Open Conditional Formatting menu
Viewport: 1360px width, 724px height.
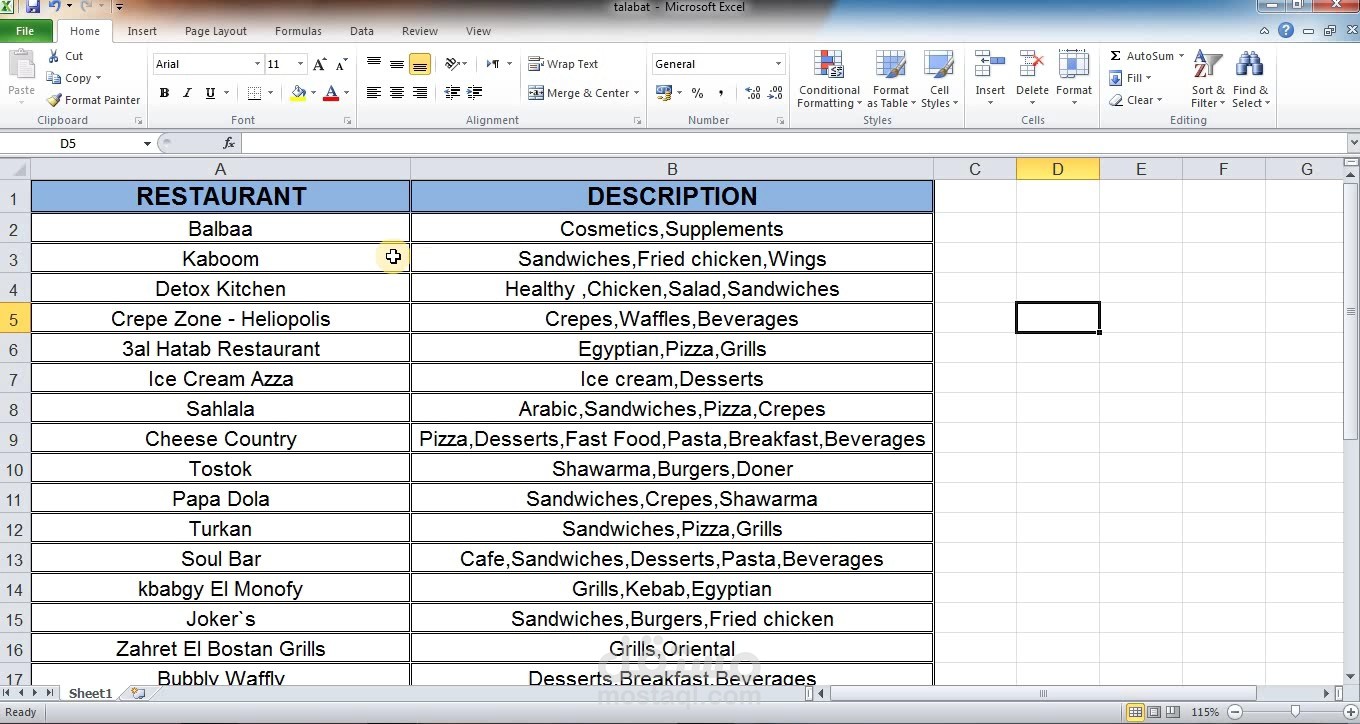[829, 79]
